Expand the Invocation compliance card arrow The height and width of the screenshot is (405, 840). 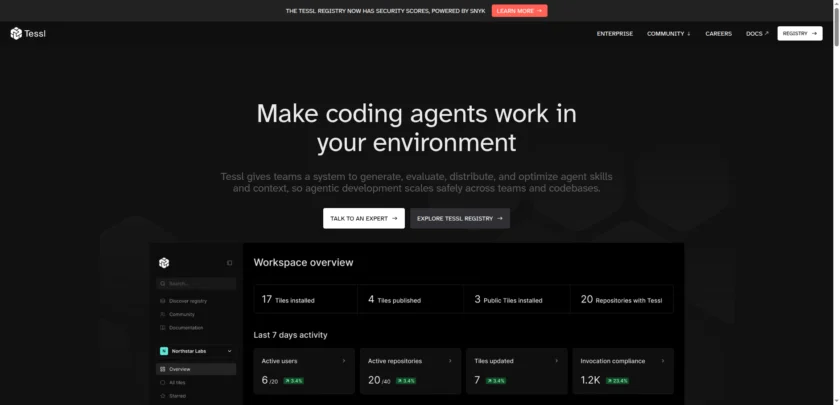point(661,361)
